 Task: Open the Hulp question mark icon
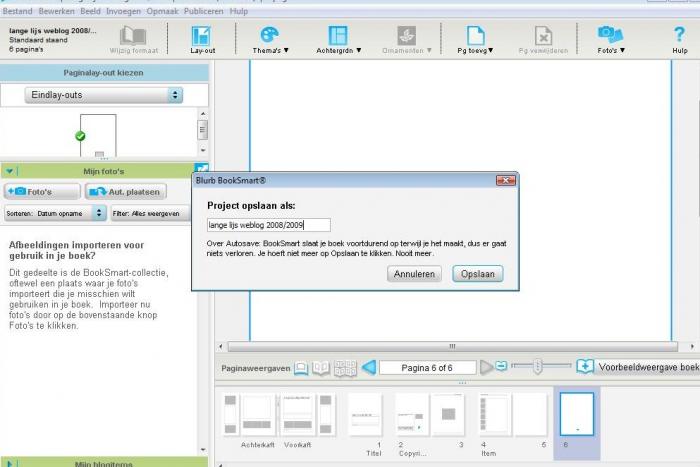coord(679,34)
